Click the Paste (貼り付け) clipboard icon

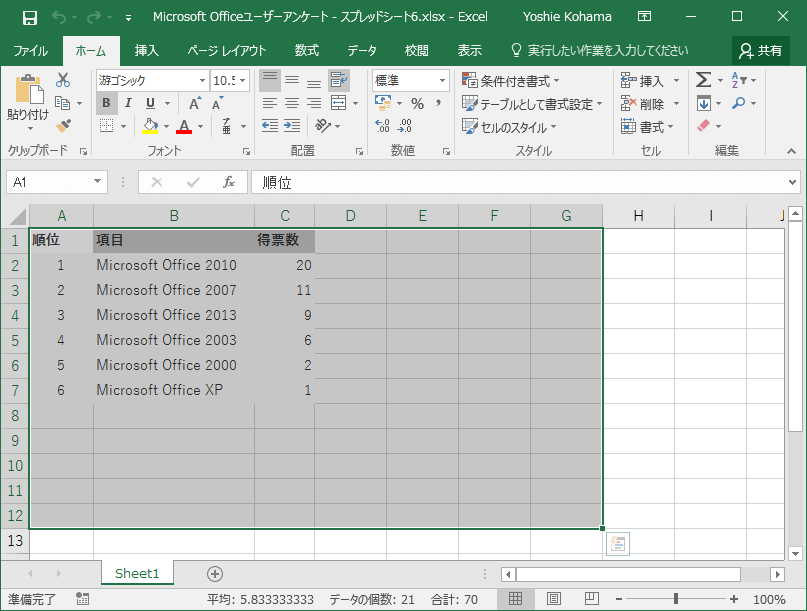29,89
